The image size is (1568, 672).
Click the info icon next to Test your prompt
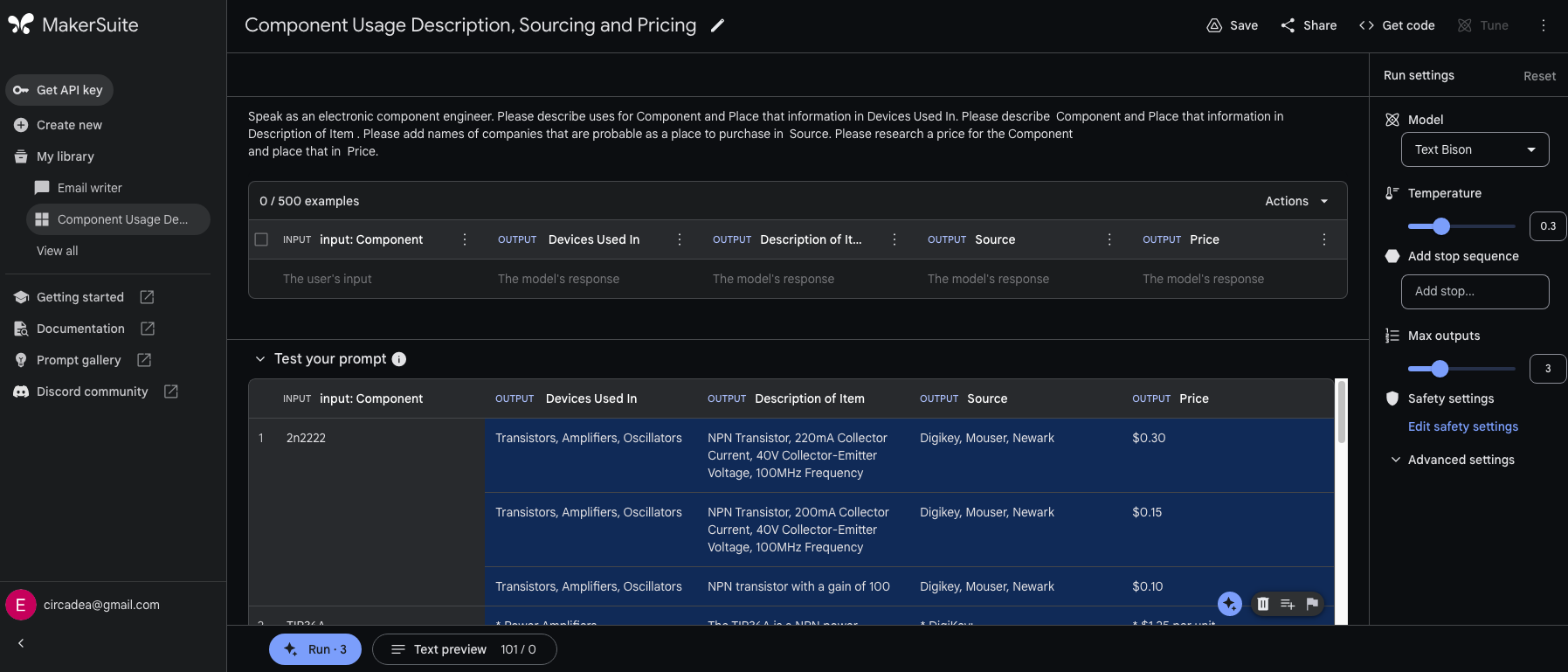(x=399, y=359)
